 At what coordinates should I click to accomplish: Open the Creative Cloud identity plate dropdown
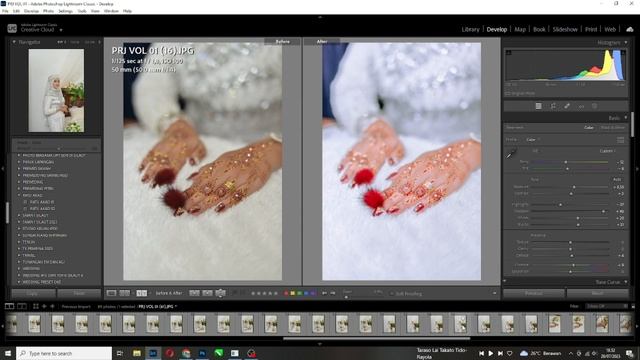61,30
